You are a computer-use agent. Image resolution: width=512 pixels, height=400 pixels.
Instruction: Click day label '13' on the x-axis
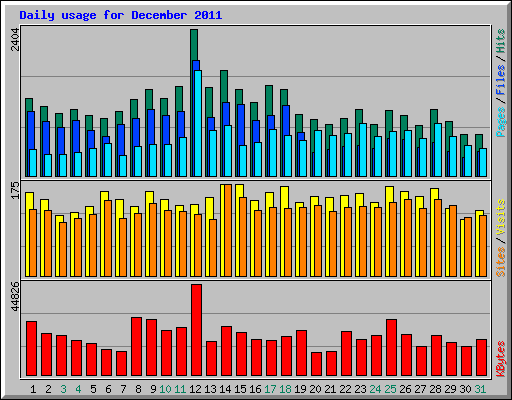click(210, 389)
